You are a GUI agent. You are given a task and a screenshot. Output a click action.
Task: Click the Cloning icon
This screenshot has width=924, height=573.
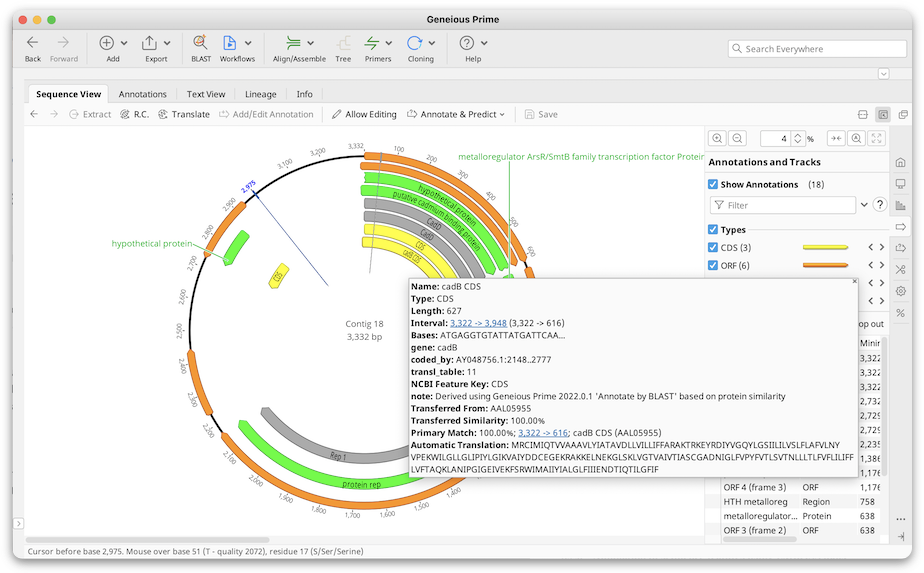[x=414, y=42]
